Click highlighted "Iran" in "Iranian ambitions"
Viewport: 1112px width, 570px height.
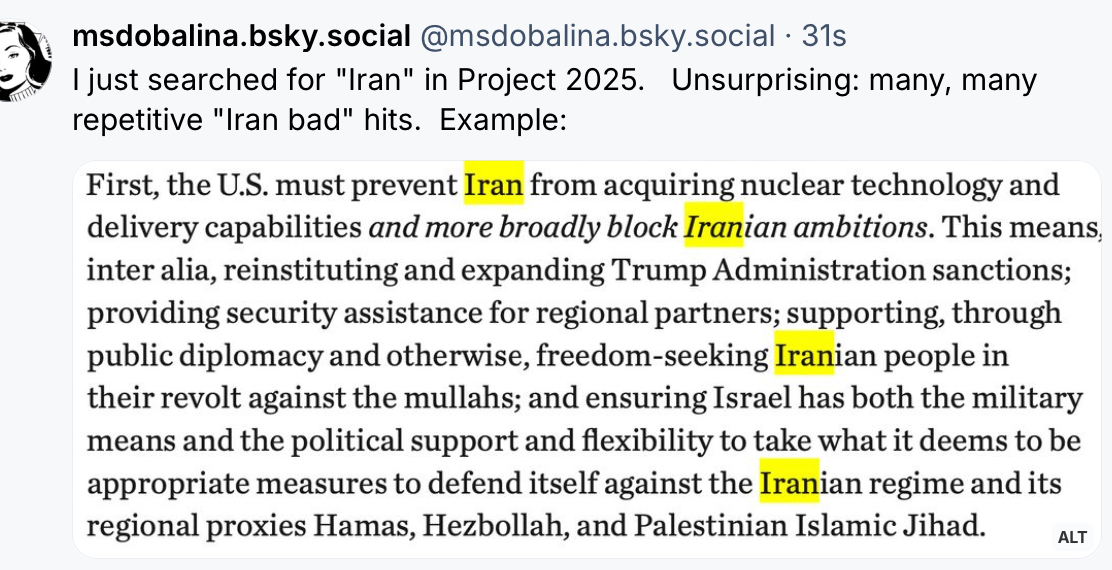pyautogui.click(x=713, y=227)
